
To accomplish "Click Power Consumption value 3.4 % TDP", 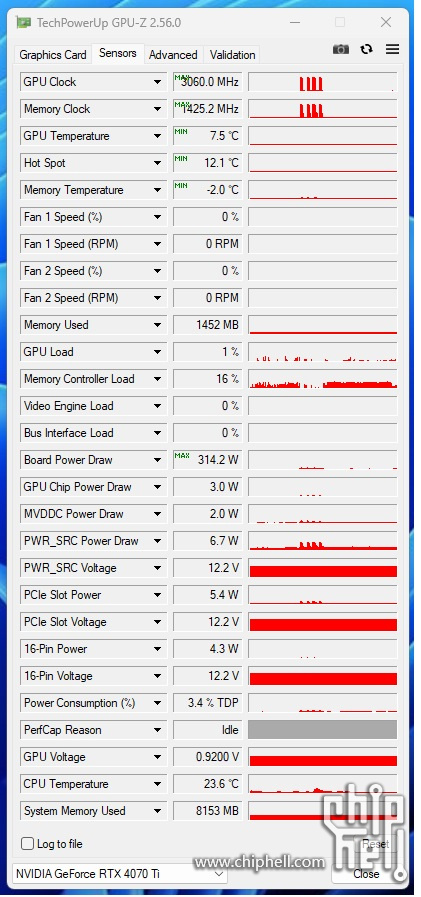I will [207, 703].
